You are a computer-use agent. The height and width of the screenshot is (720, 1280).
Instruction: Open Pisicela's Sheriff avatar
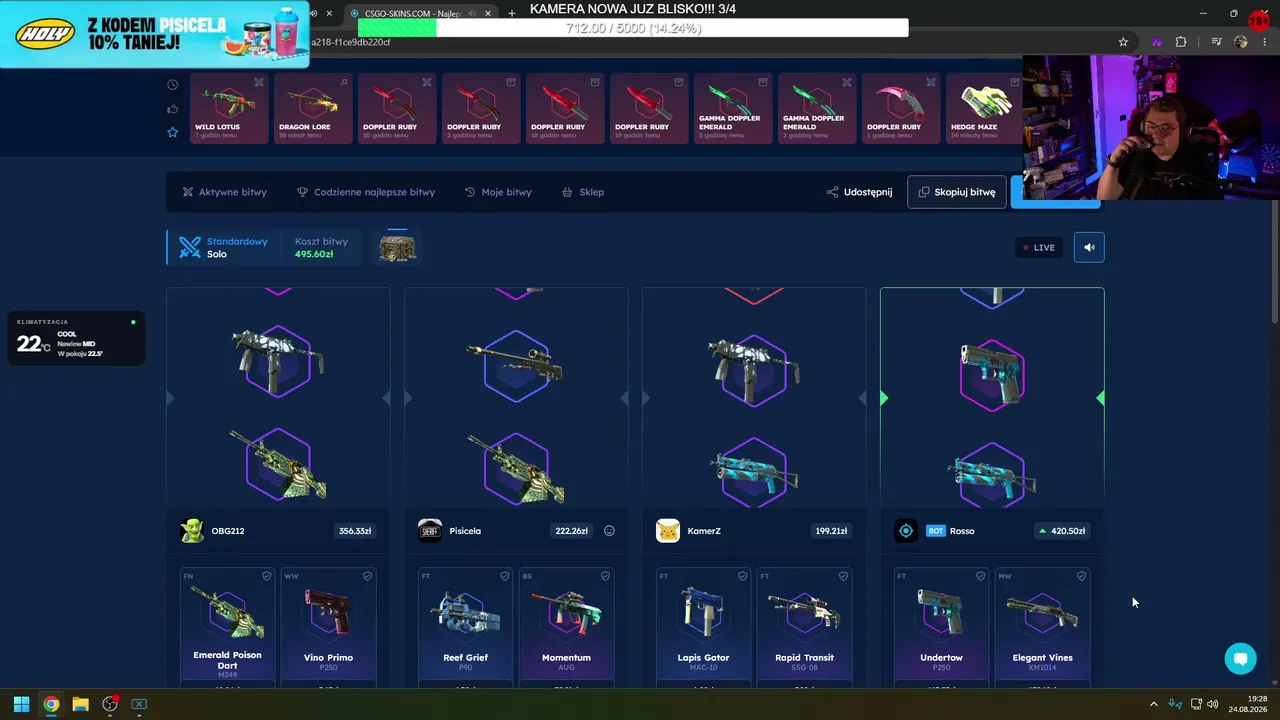tap(430, 531)
